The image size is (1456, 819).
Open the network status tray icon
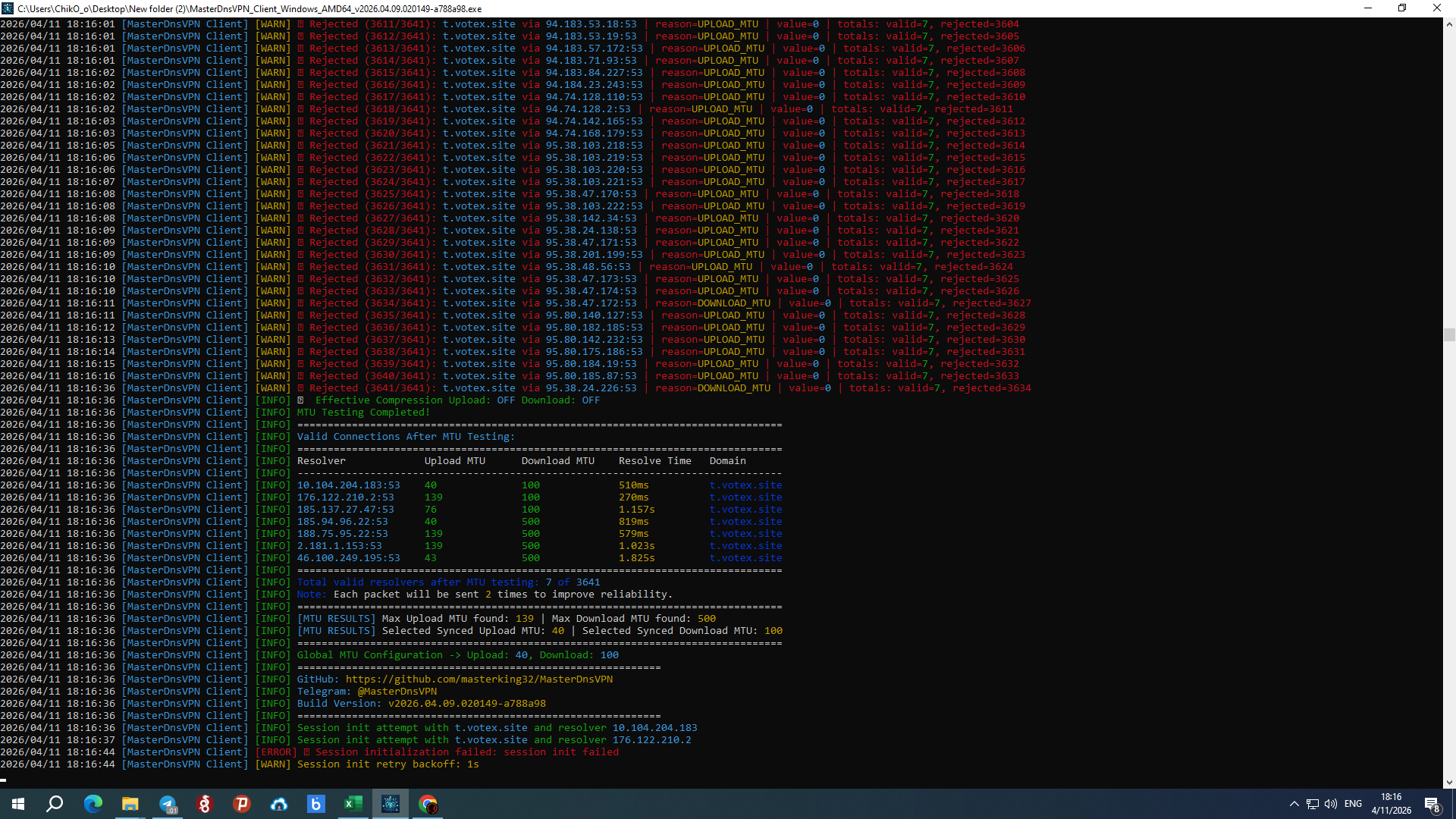(1313, 804)
